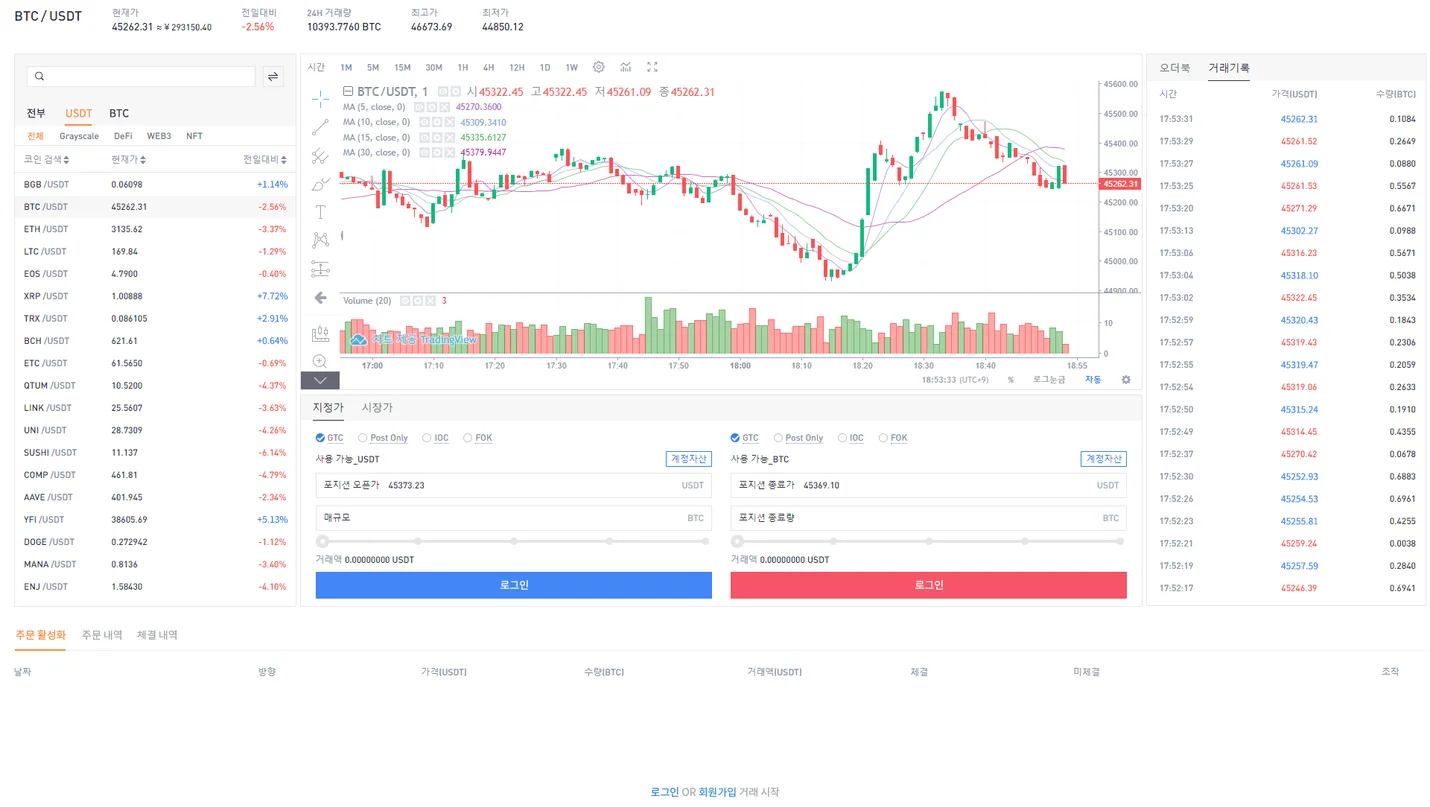Image resolution: width=1430 pixels, height=807 pixels.
Task: Select IOC in buy order form
Action: [436, 438]
